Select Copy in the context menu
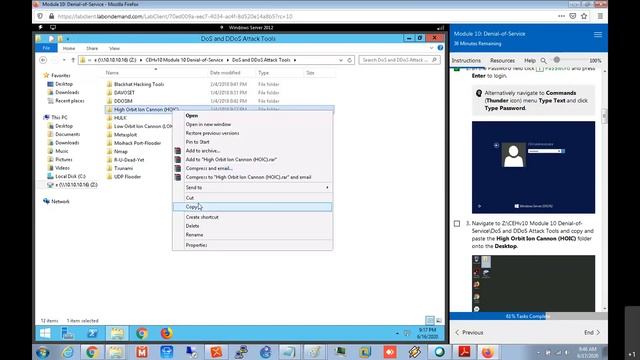Screen dimensions: 640x360 pyautogui.click(x=252, y=207)
